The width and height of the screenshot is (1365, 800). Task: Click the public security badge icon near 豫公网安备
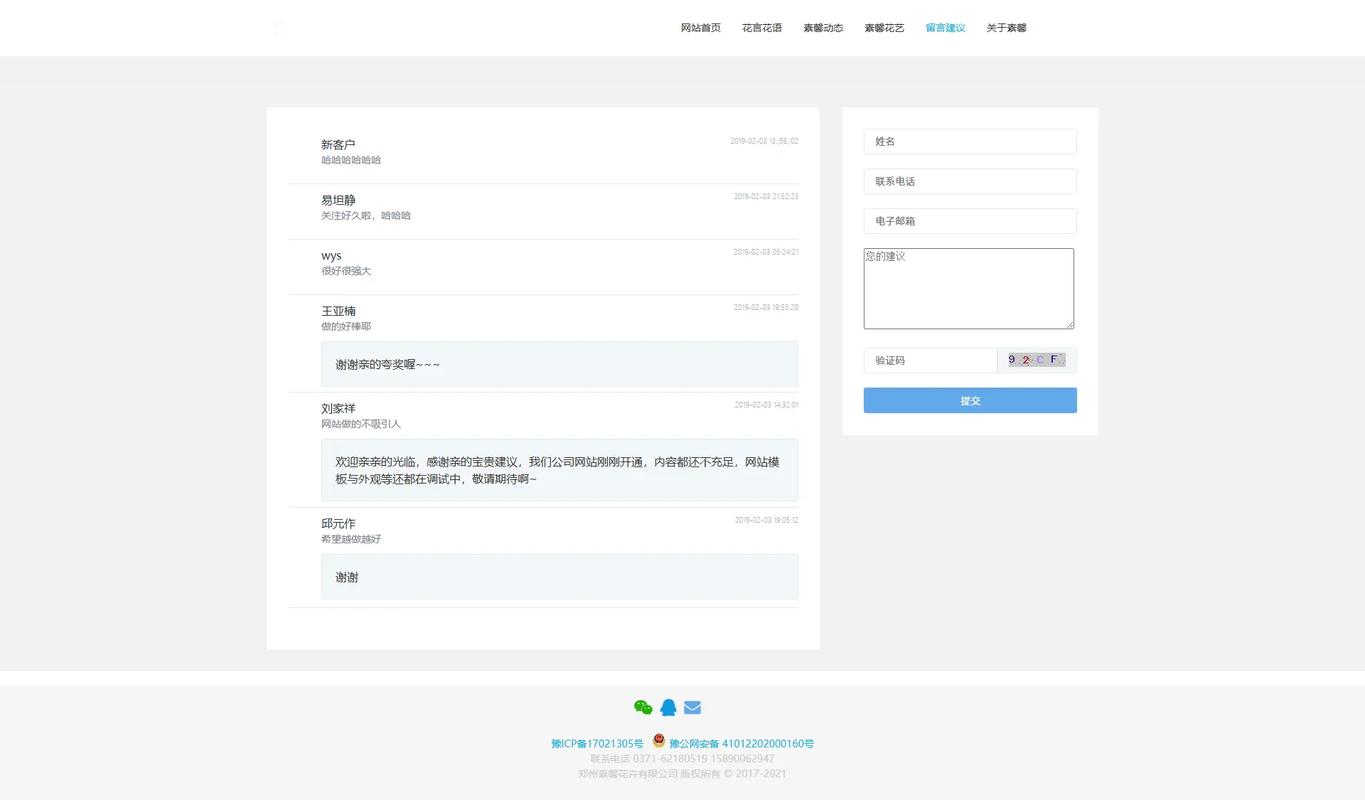tap(658, 741)
